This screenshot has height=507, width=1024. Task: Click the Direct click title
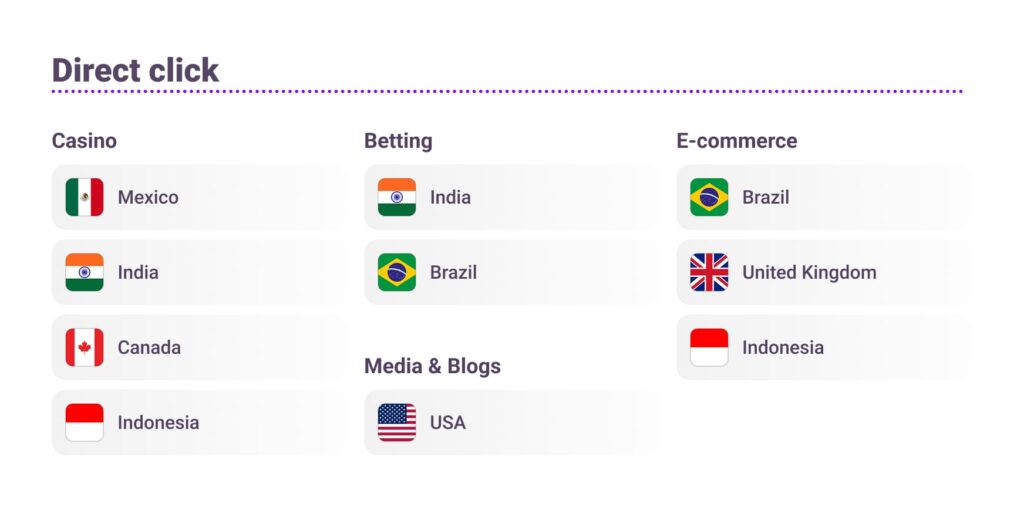pos(135,70)
